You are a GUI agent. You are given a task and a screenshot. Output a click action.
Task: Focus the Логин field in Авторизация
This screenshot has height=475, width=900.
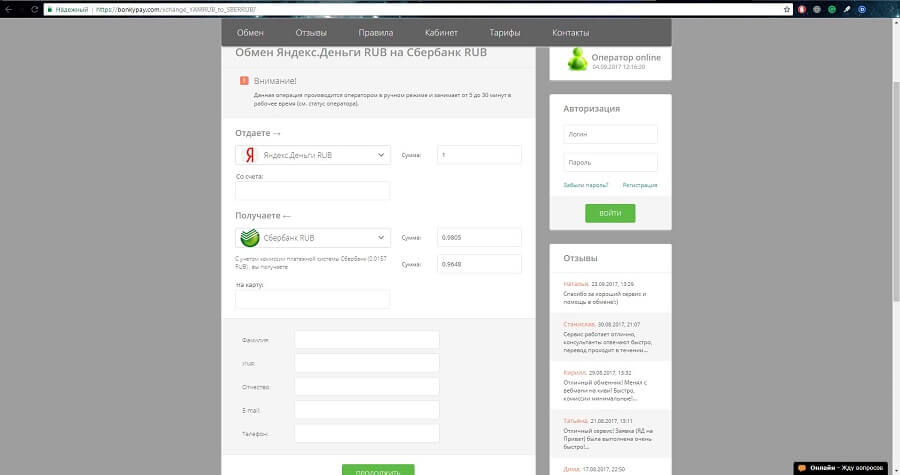(610, 134)
